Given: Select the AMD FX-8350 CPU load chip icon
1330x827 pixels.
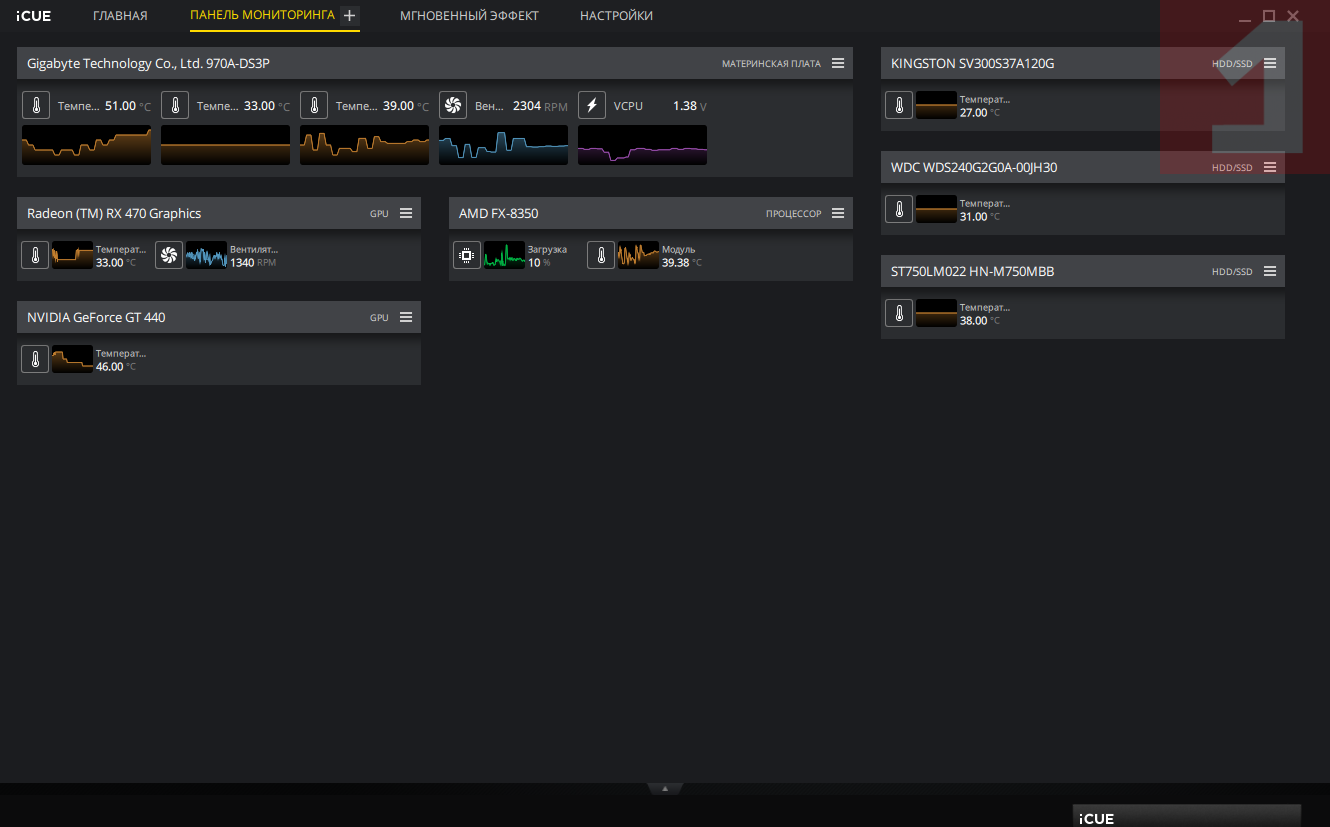Looking at the screenshot, I should tap(467, 255).
